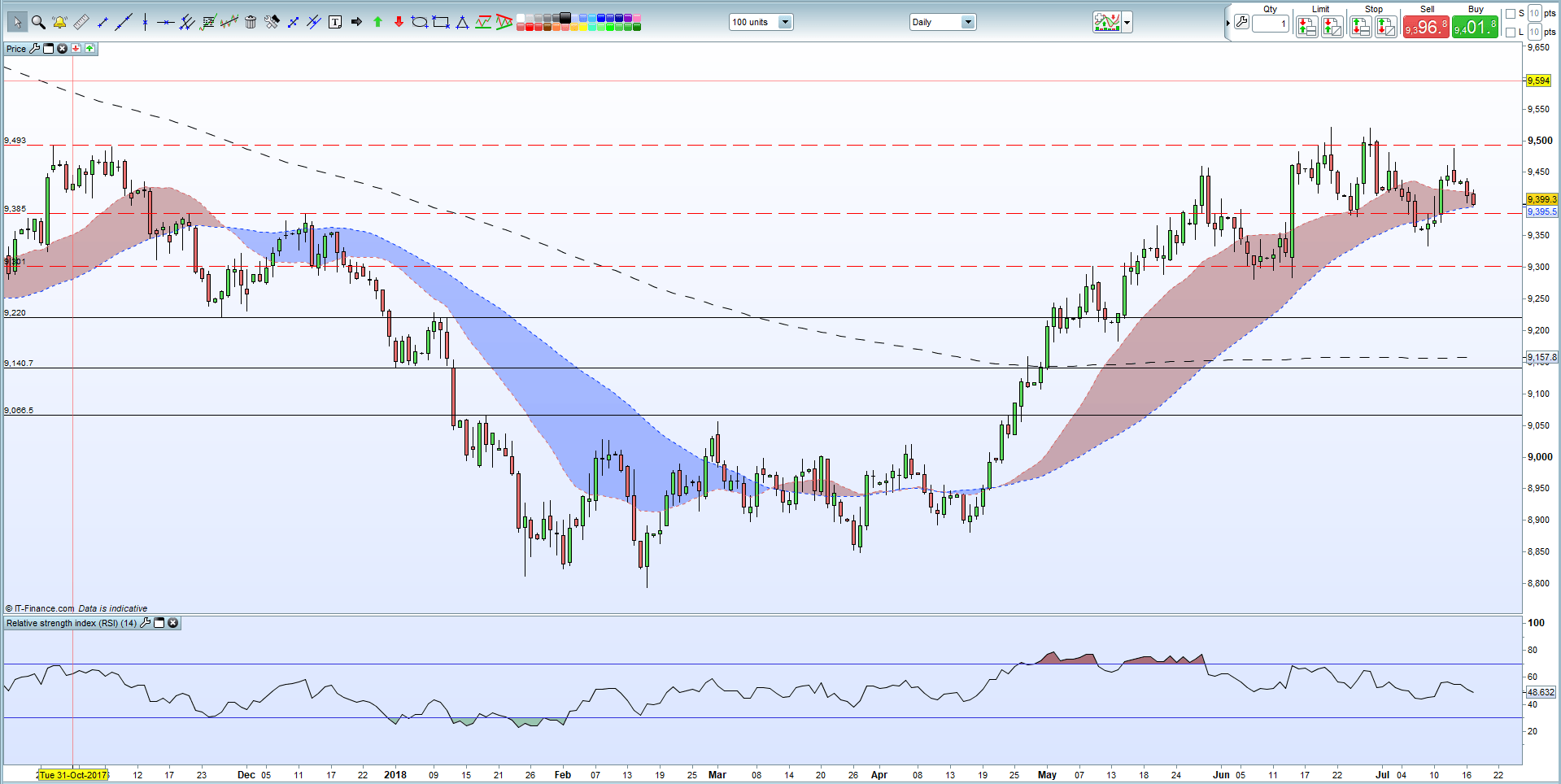Click the green Buy price button
1561x784 pixels.
[1475, 27]
